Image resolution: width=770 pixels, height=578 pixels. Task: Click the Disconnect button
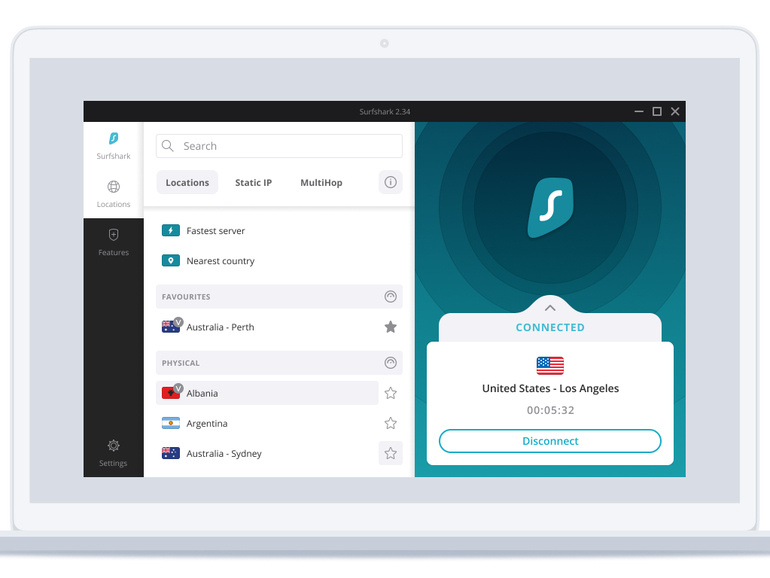point(550,441)
